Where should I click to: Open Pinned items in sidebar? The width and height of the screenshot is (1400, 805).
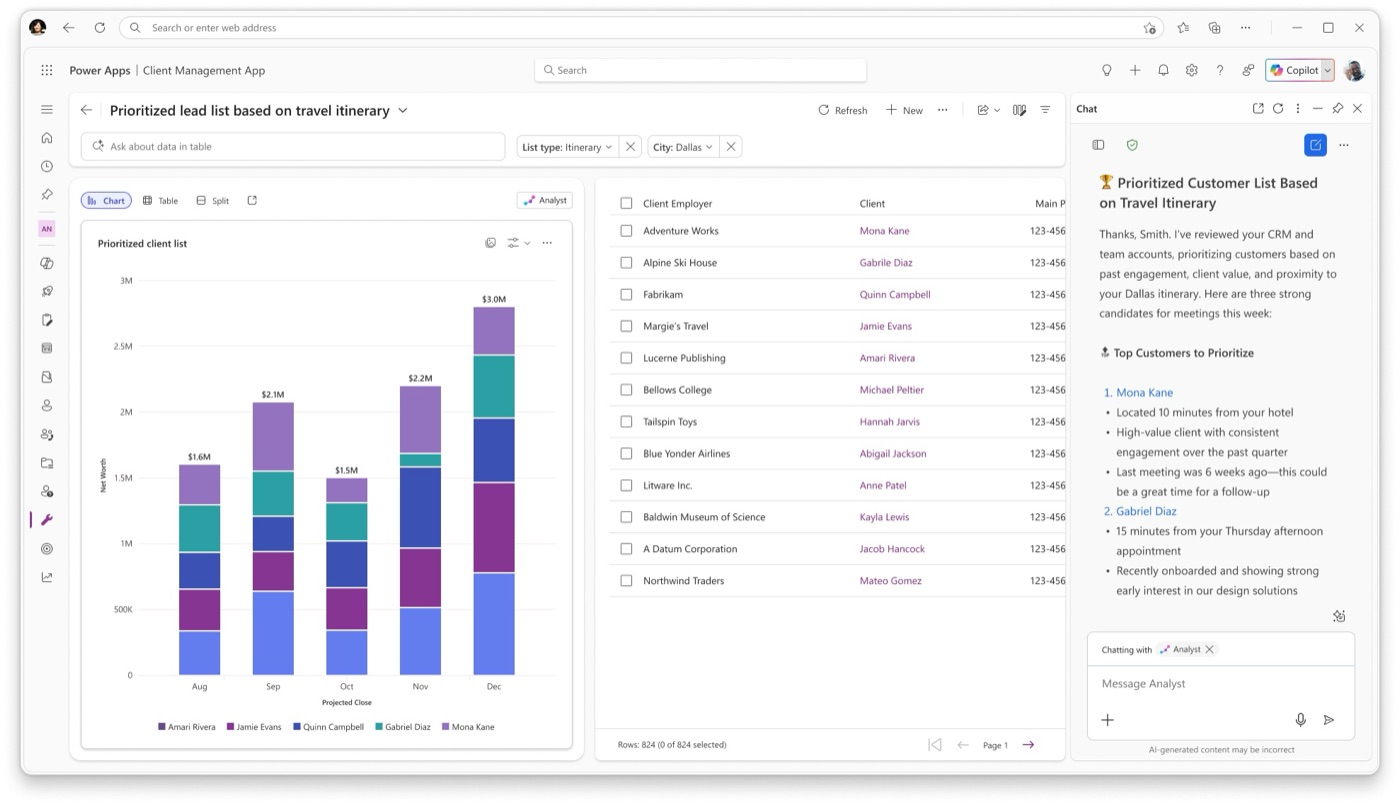[47, 194]
